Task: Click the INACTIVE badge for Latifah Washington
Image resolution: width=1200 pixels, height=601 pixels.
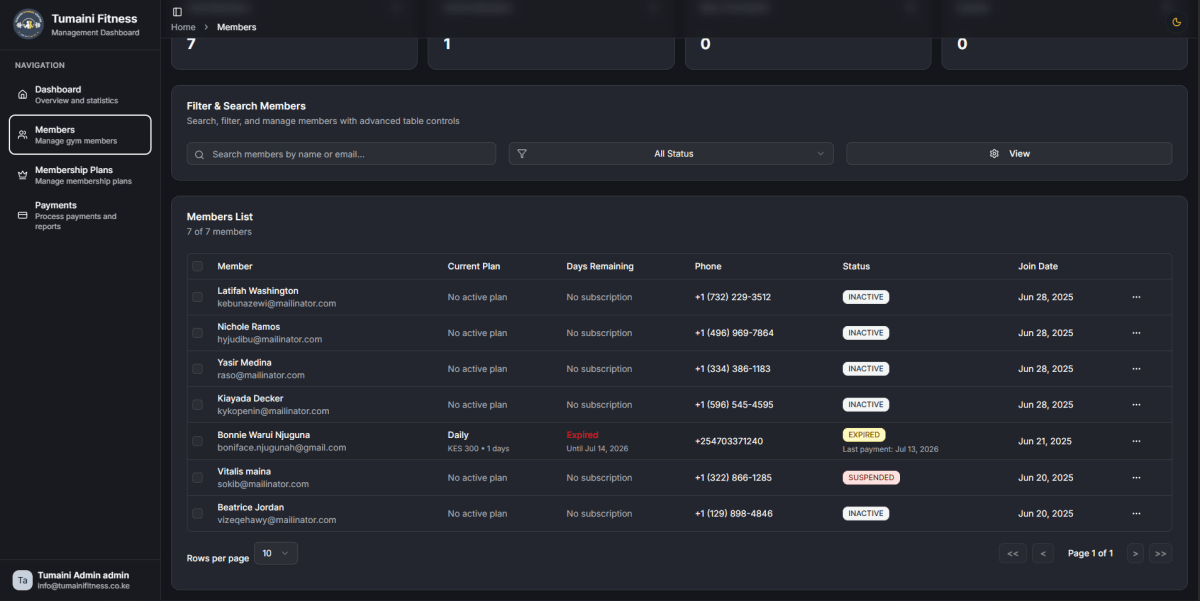Action: 866,297
